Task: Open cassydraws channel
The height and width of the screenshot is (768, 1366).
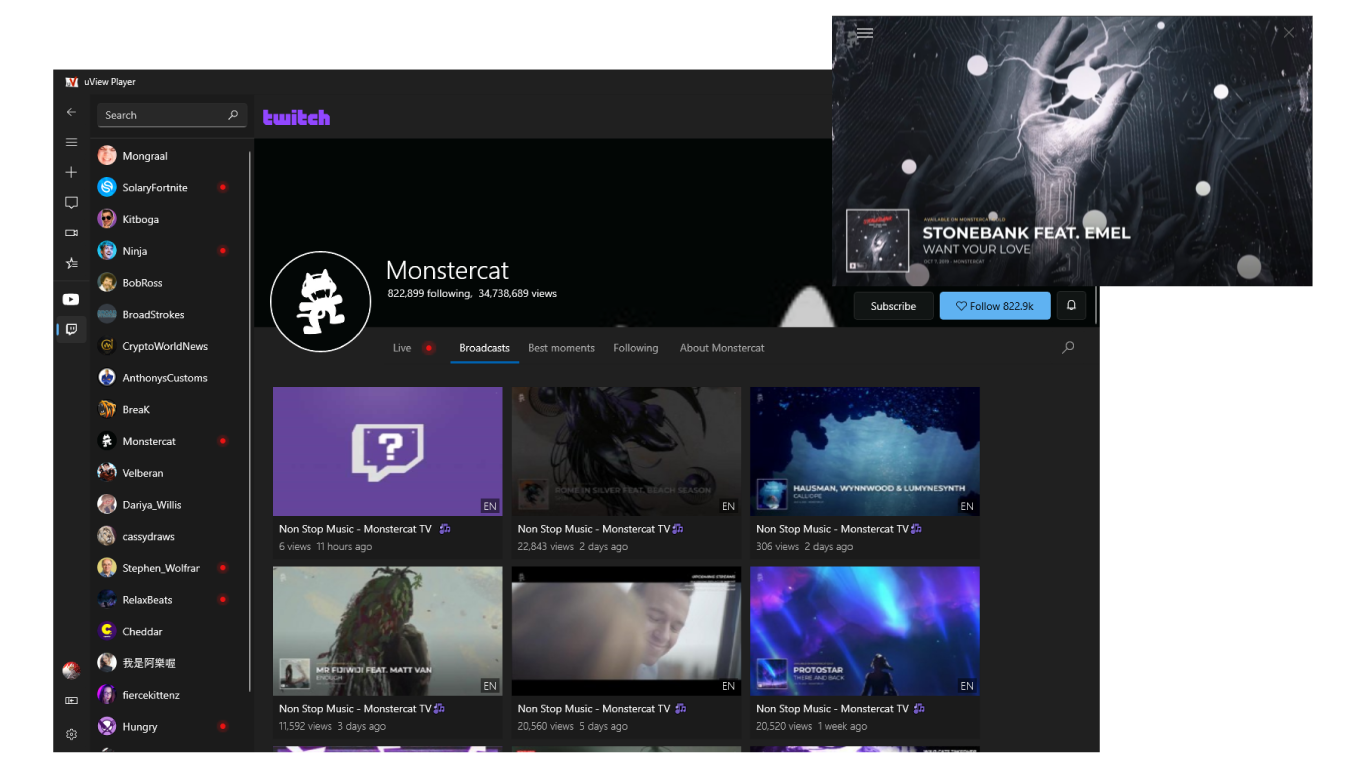Action: coord(170,537)
